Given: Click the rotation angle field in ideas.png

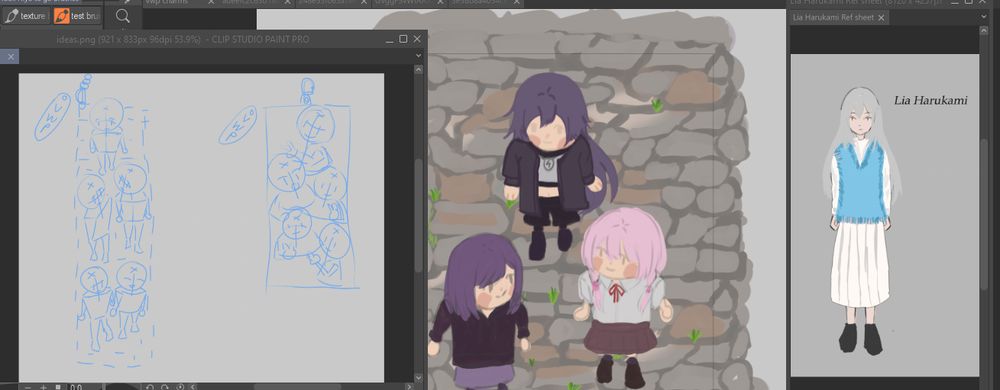Looking at the screenshot, I should (x=77, y=387).
